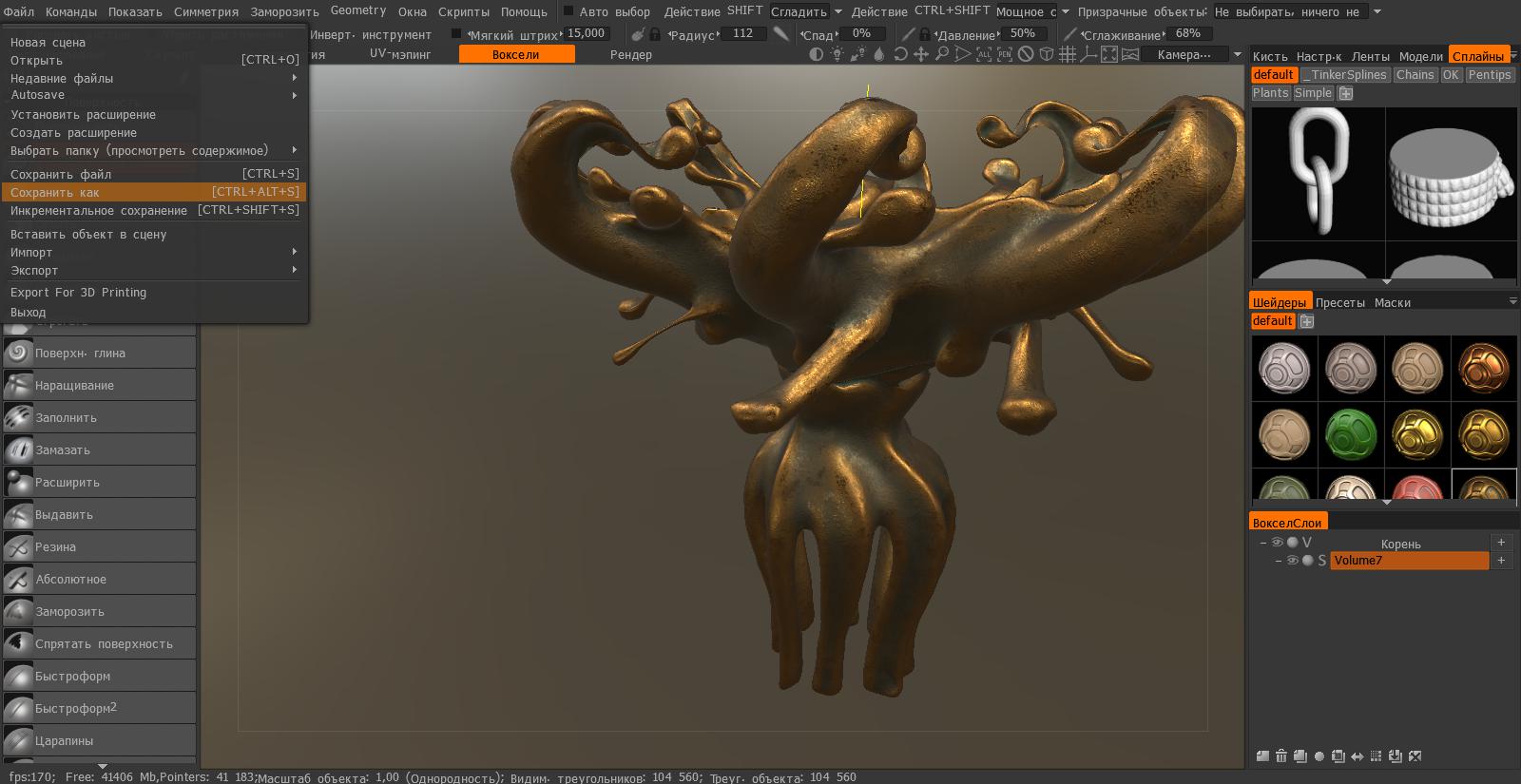Viewport: 1521px width, 784px height.
Task: Select the Surface Clay brush icon
Action: pos(18,353)
